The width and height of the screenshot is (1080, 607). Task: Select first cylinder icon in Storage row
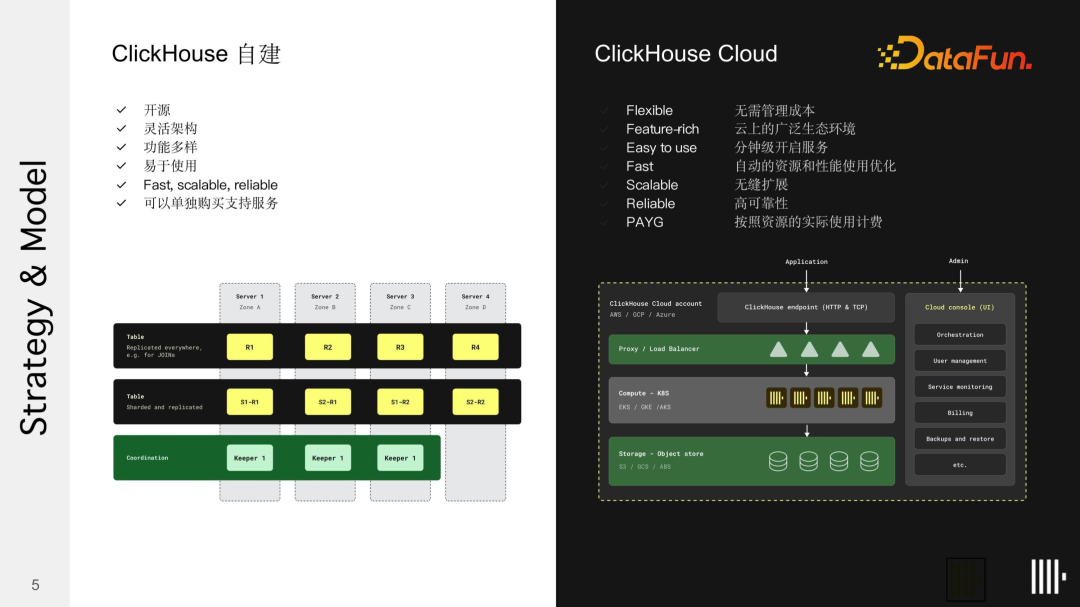click(x=778, y=461)
